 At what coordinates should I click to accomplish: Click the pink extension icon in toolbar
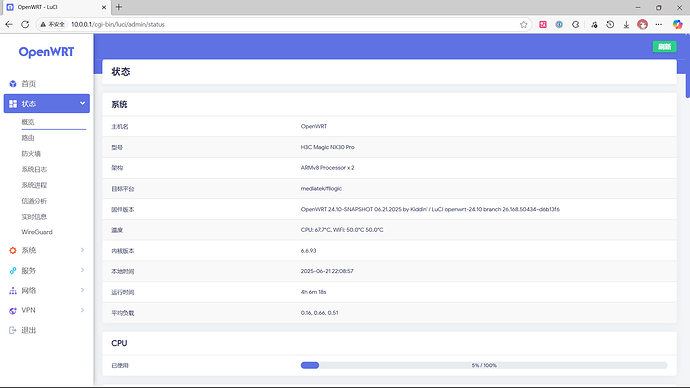tap(543, 25)
